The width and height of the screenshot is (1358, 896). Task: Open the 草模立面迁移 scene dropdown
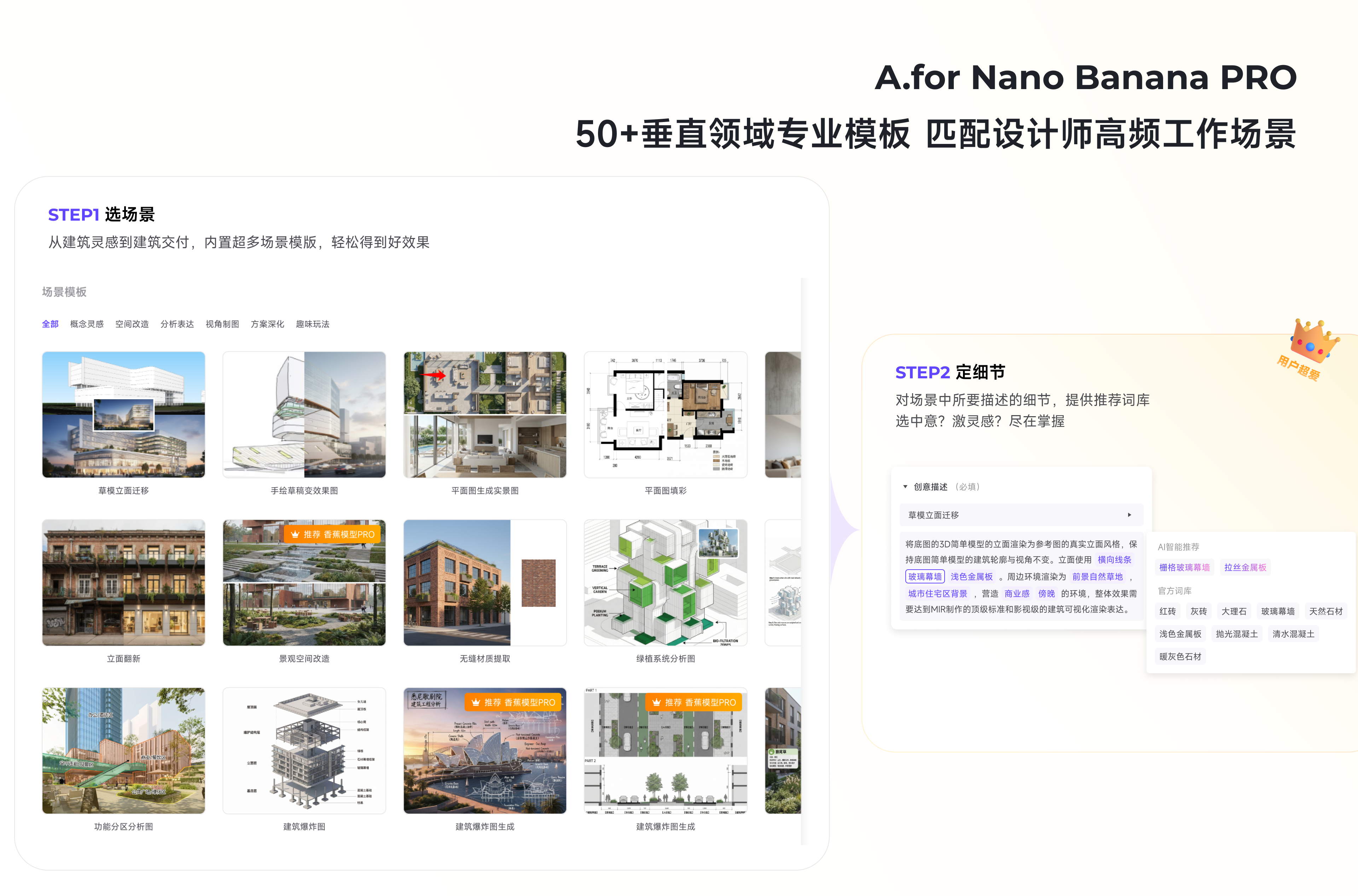(1021, 515)
